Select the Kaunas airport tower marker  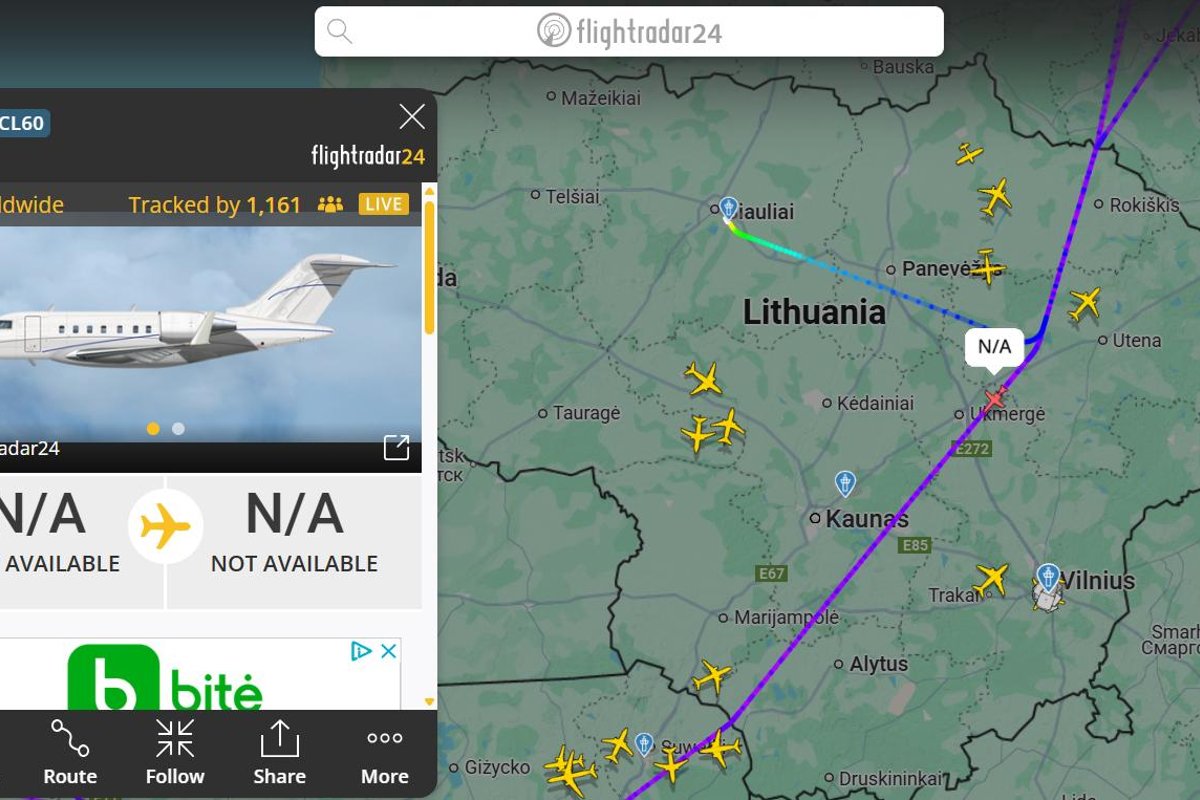(x=845, y=484)
